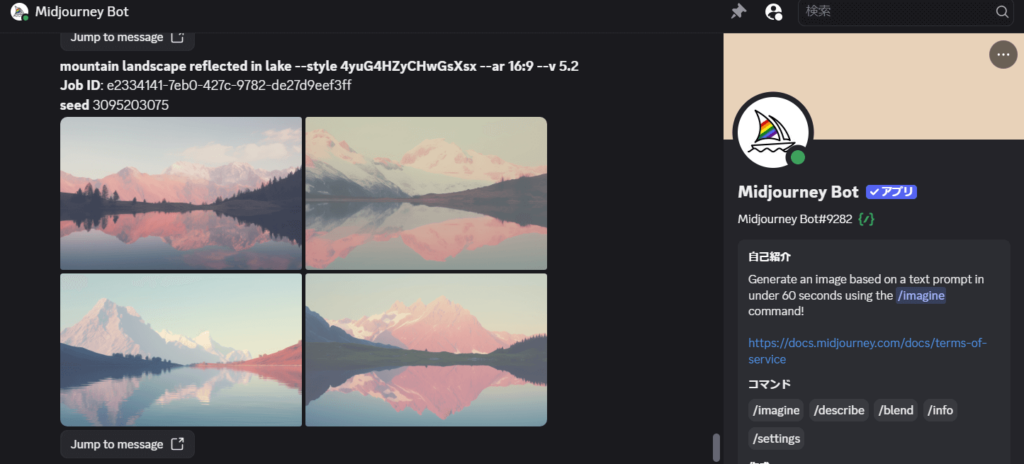Click the bottom Jump to message button
Image resolution: width=1024 pixels, height=464 pixels.
[x=127, y=444]
